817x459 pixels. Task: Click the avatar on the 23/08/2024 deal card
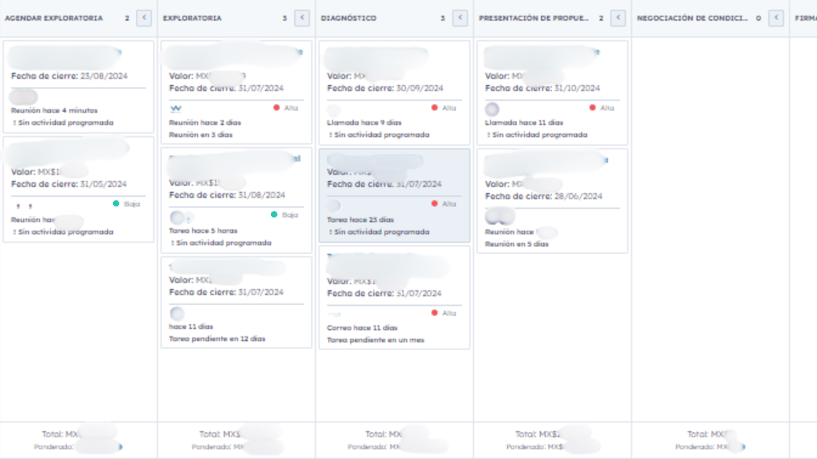click(23, 96)
